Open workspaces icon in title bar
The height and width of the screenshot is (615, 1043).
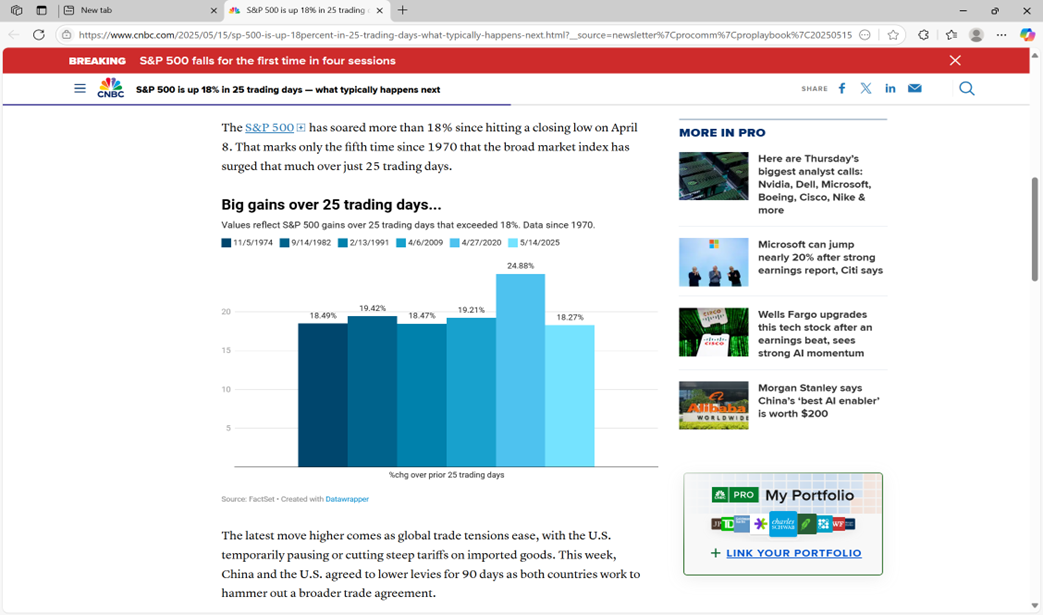click(17, 10)
